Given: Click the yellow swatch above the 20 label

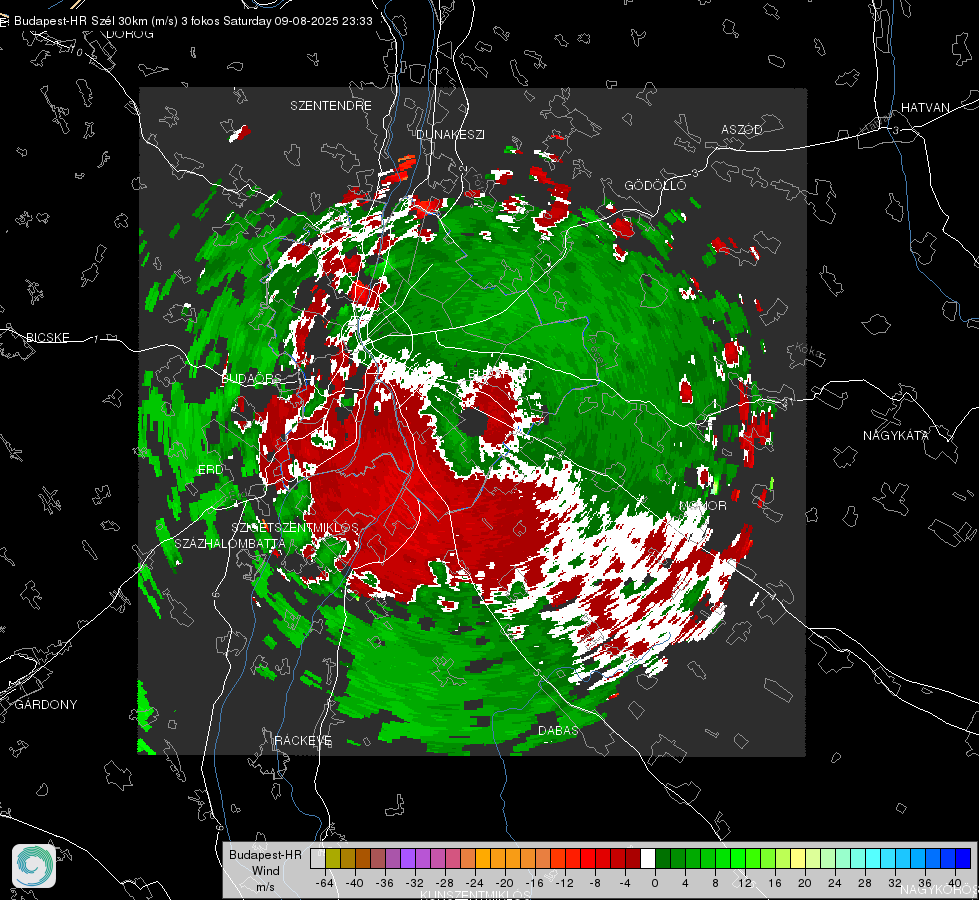Looking at the screenshot, I should click(x=798, y=858).
